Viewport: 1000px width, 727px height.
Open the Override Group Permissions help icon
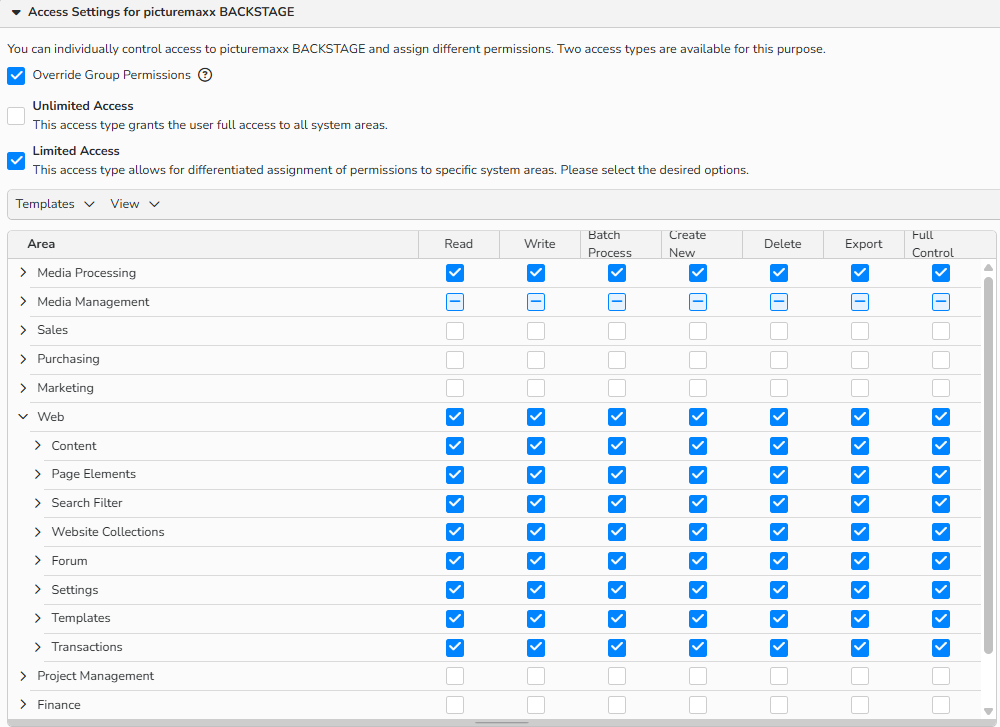(205, 75)
